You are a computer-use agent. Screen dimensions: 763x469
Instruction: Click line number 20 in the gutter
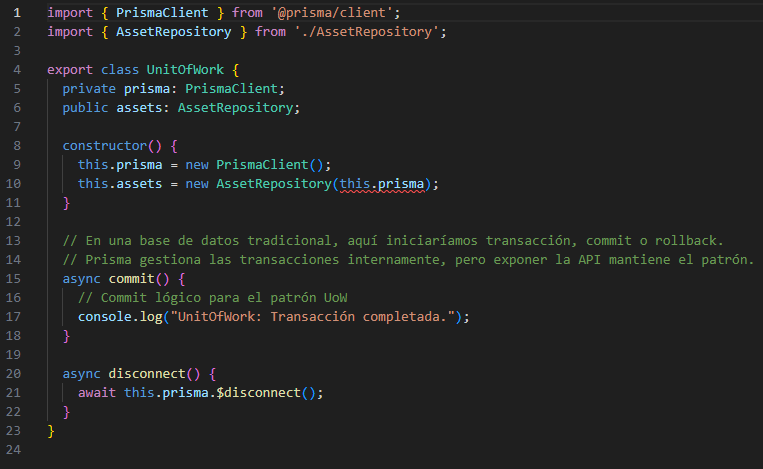13,373
